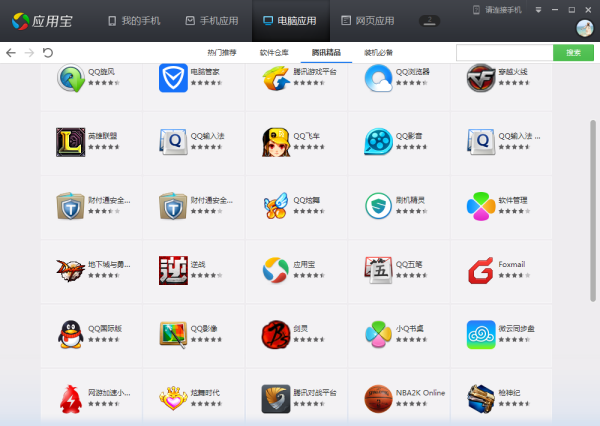The image size is (600, 426).
Task: Switch to the 热门推荐 sub-tab
Action: [222, 52]
